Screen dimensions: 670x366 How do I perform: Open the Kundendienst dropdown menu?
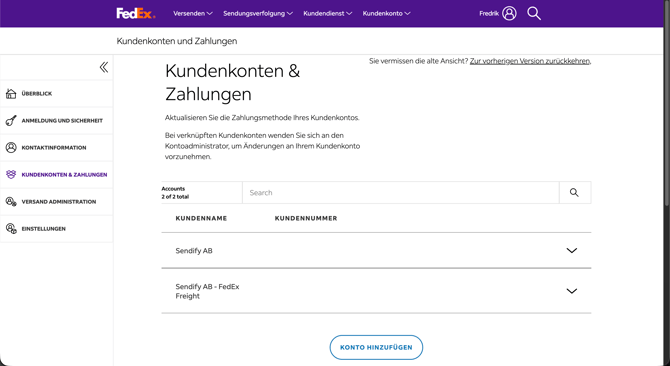(328, 13)
